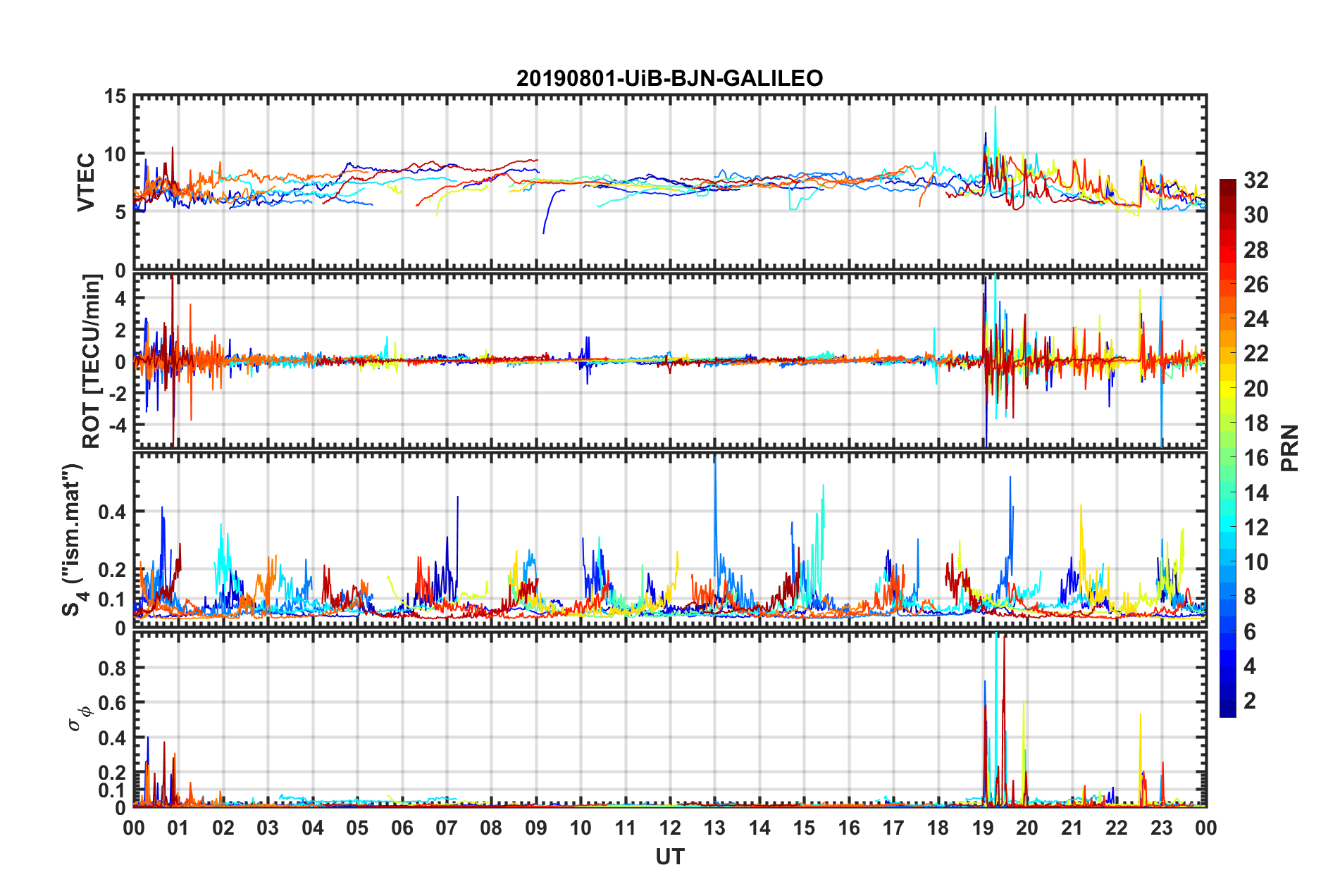1340x896 pixels.
Task: Click x-axis tick label 07
Action: [x=447, y=828]
